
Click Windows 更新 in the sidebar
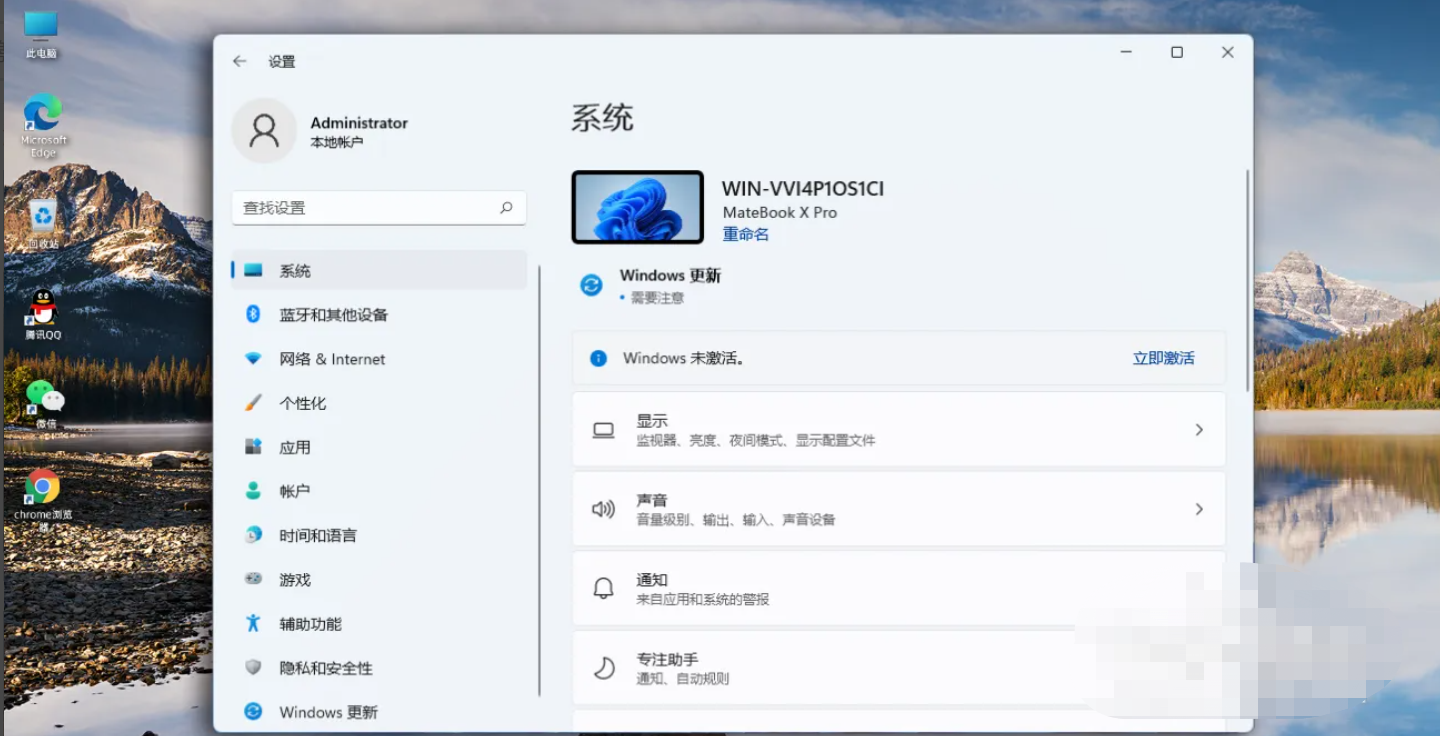328,712
